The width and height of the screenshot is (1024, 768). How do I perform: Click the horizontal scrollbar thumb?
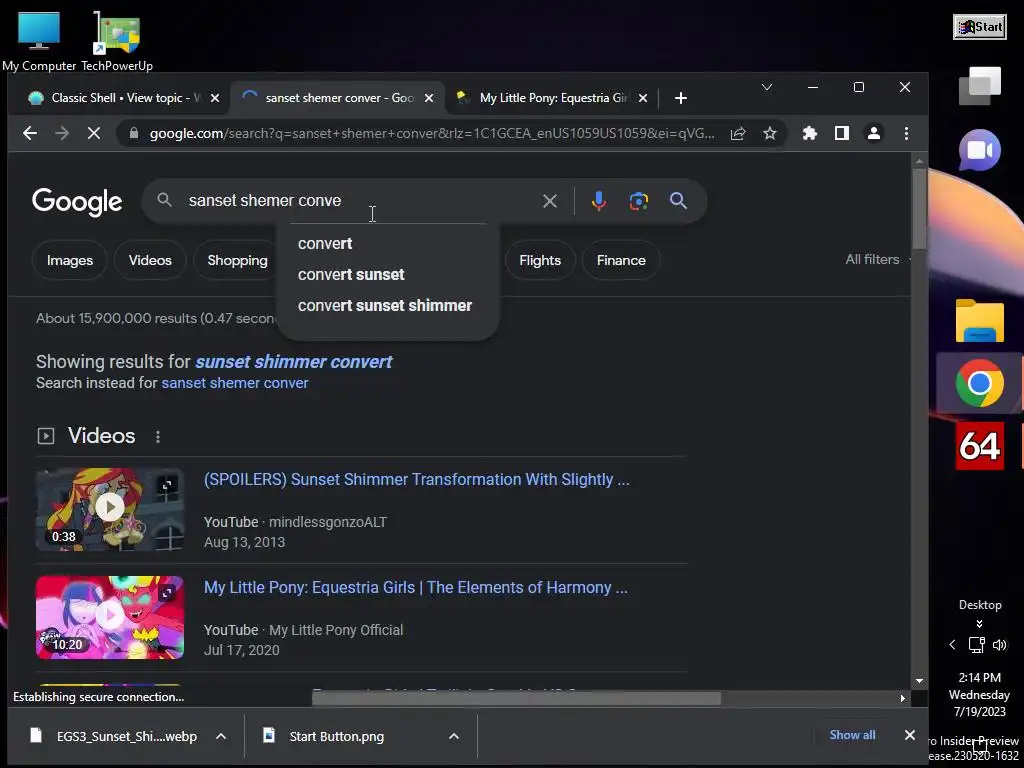pos(517,698)
